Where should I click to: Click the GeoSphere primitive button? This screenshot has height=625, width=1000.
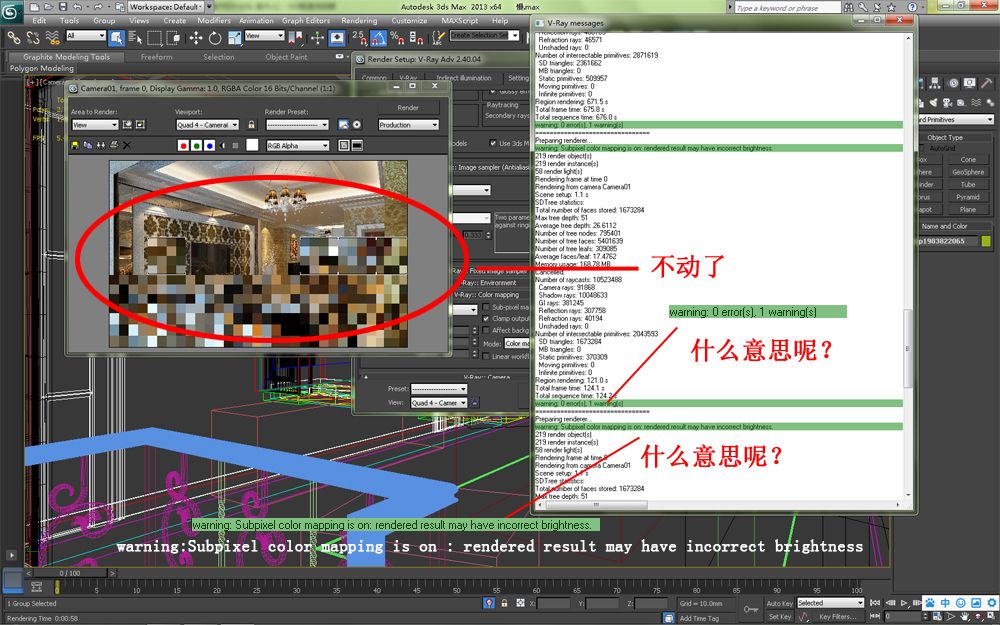pyautogui.click(x=967, y=172)
